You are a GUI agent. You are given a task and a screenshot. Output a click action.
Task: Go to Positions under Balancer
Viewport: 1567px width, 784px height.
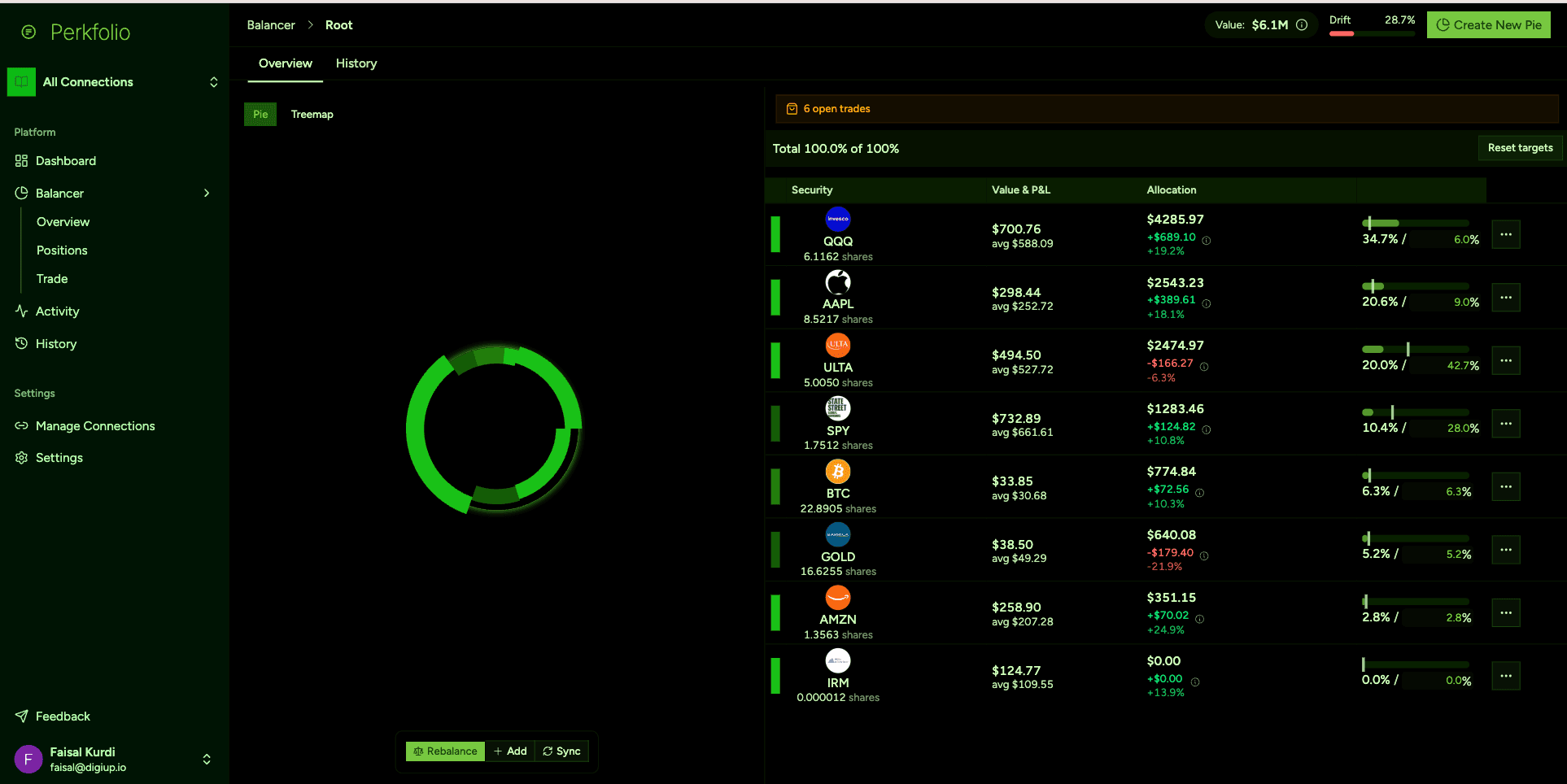click(62, 250)
